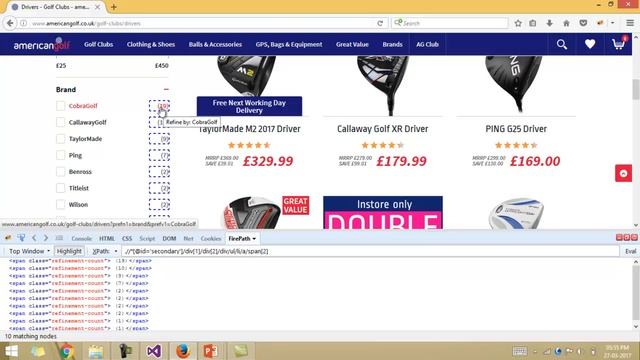Check the TaylorMade brand checkbox
The height and width of the screenshot is (360, 640).
pos(60,139)
